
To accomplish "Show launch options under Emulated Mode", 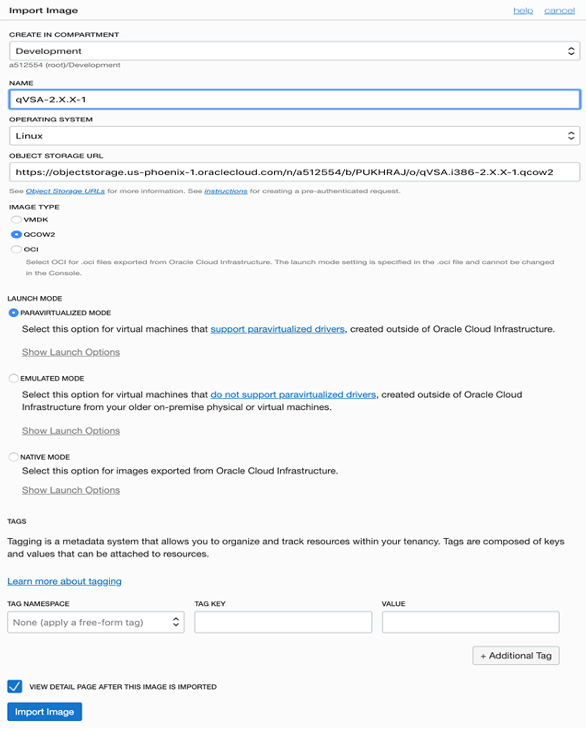I will tap(71, 431).
